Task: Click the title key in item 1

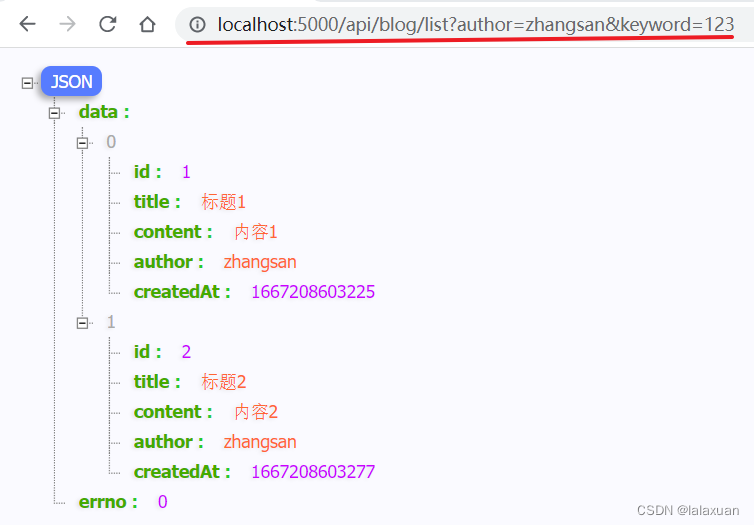Action: pyautogui.click(x=157, y=382)
